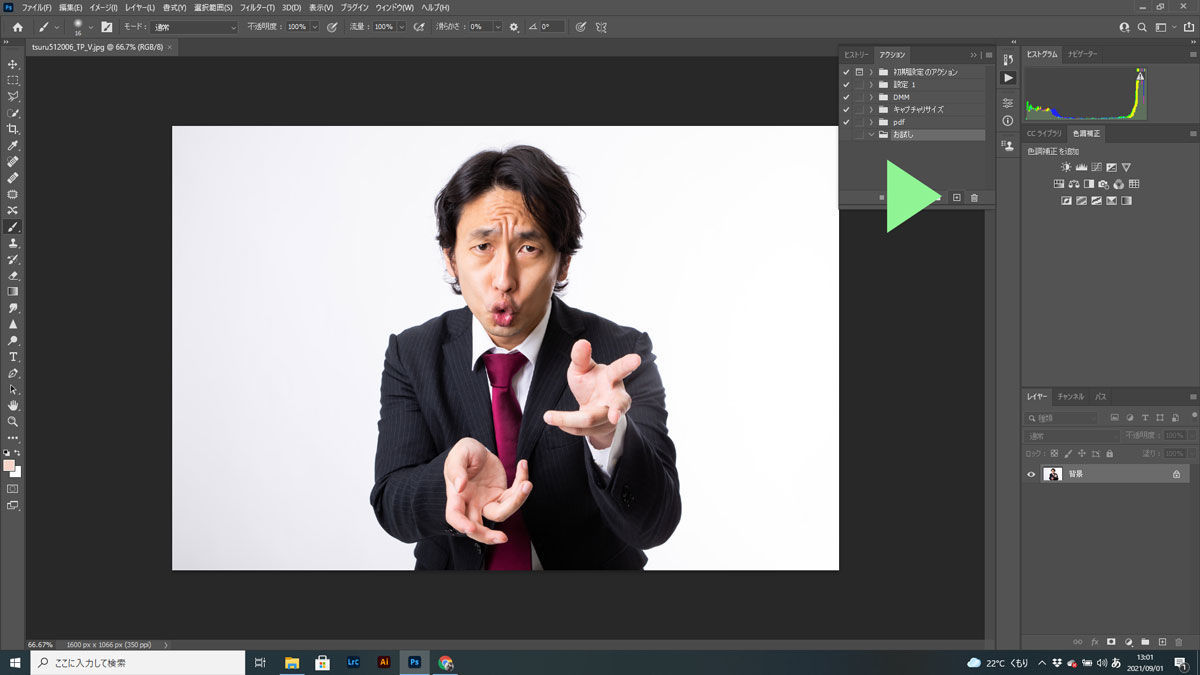Collapse the お試し action set
This screenshot has width=1200, height=675.
pos(871,133)
